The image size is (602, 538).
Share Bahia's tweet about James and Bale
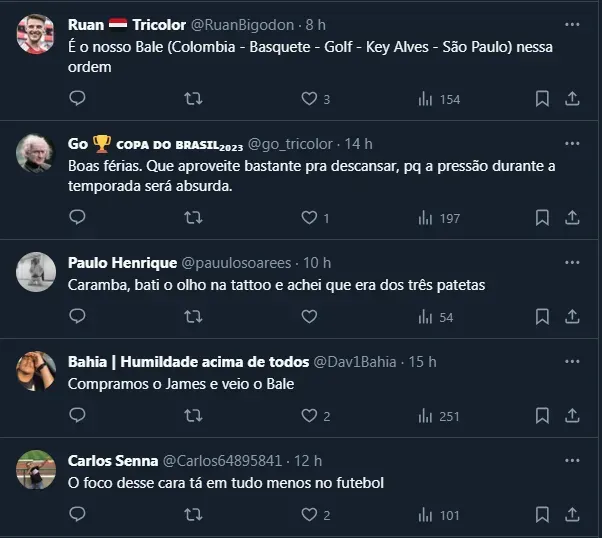(573, 416)
